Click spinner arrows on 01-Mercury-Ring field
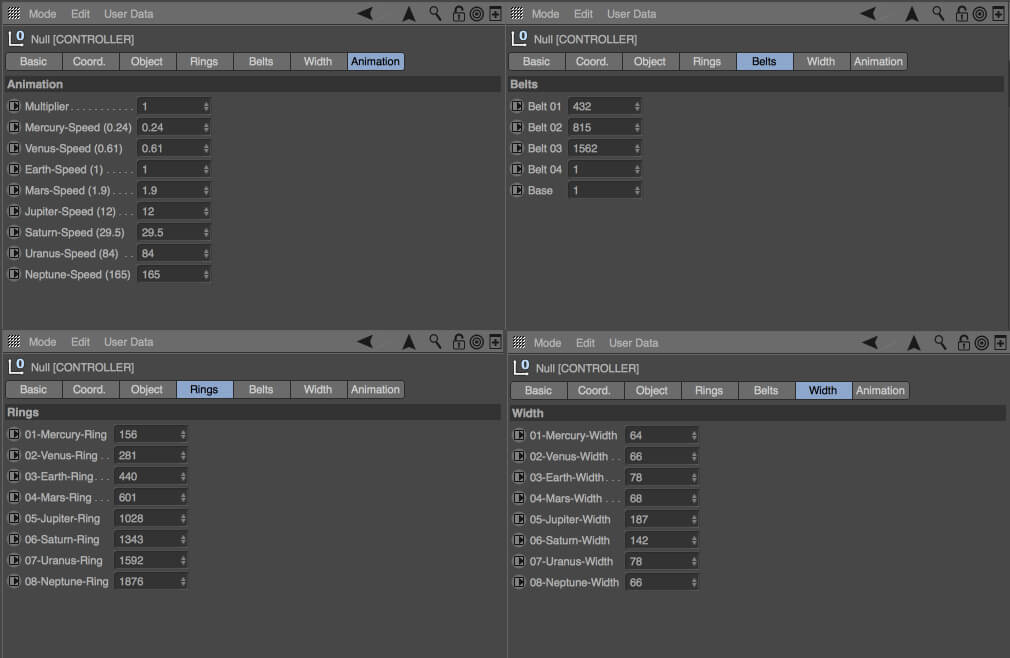The height and width of the screenshot is (658, 1010). 183,435
